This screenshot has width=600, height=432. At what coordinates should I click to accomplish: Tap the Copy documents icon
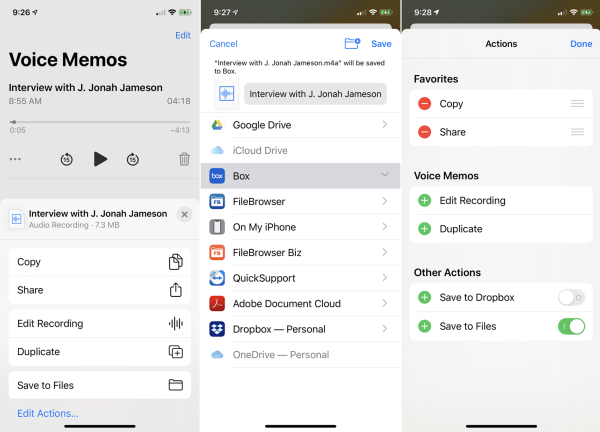pos(176,262)
